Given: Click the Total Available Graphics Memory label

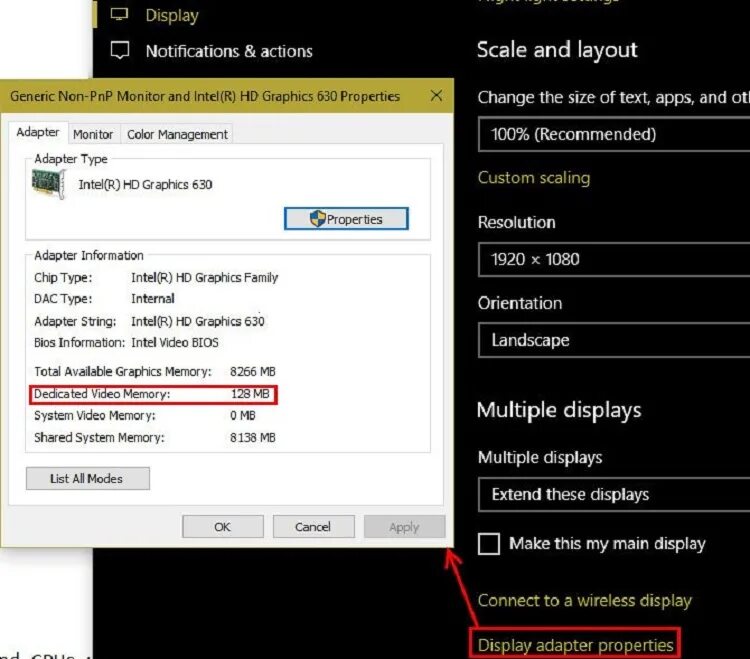Looking at the screenshot, I should [x=122, y=372].
